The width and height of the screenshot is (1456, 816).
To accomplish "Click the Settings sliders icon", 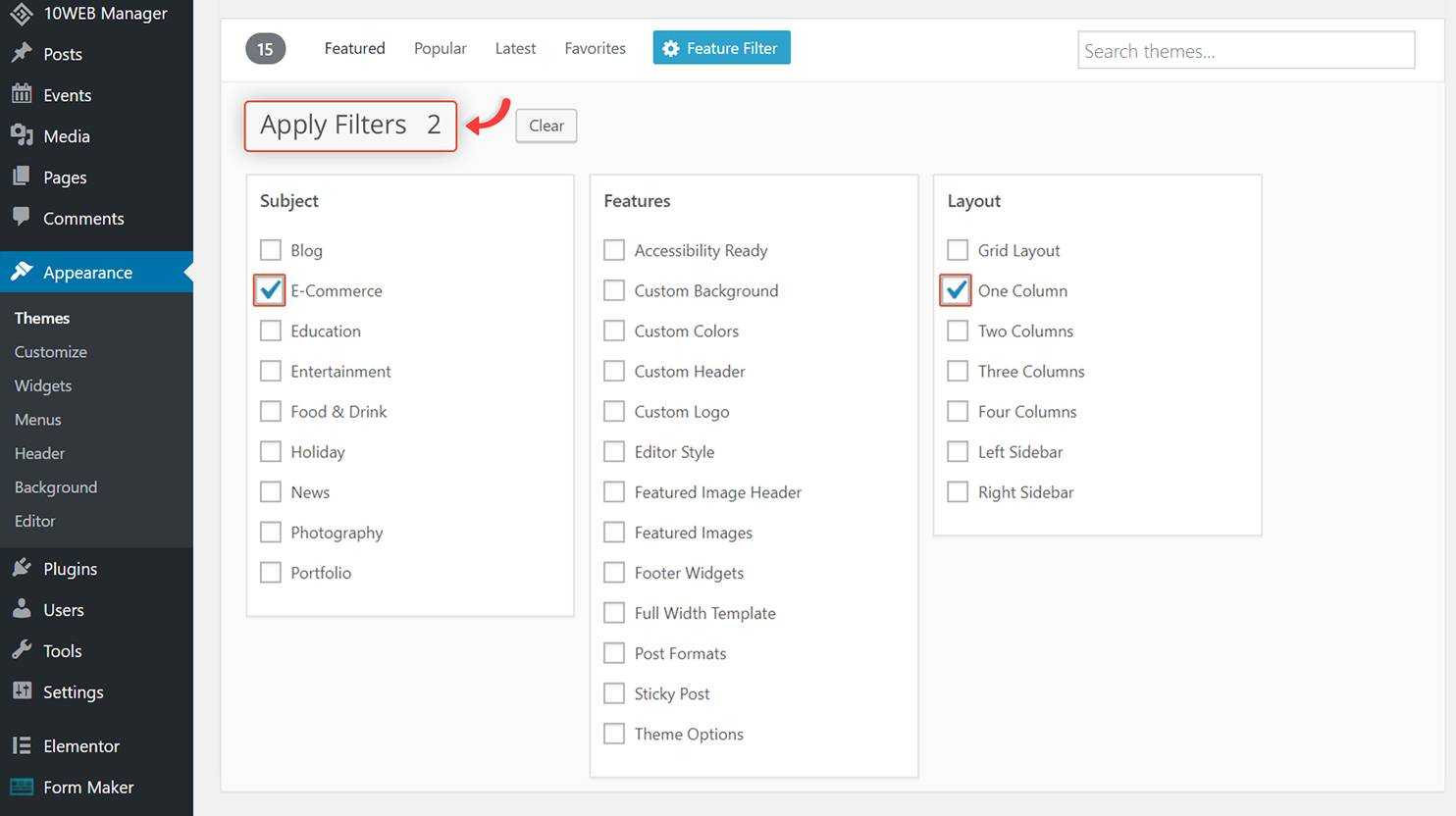I will point(22,691).
